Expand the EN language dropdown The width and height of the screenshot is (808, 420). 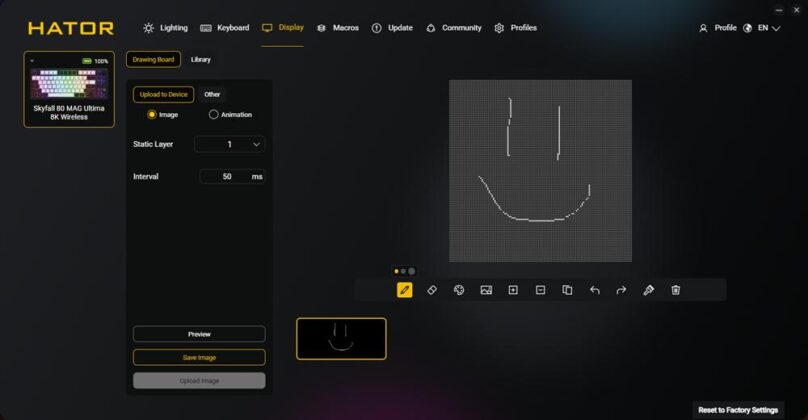pyautogui.click(x=776, y=28)
